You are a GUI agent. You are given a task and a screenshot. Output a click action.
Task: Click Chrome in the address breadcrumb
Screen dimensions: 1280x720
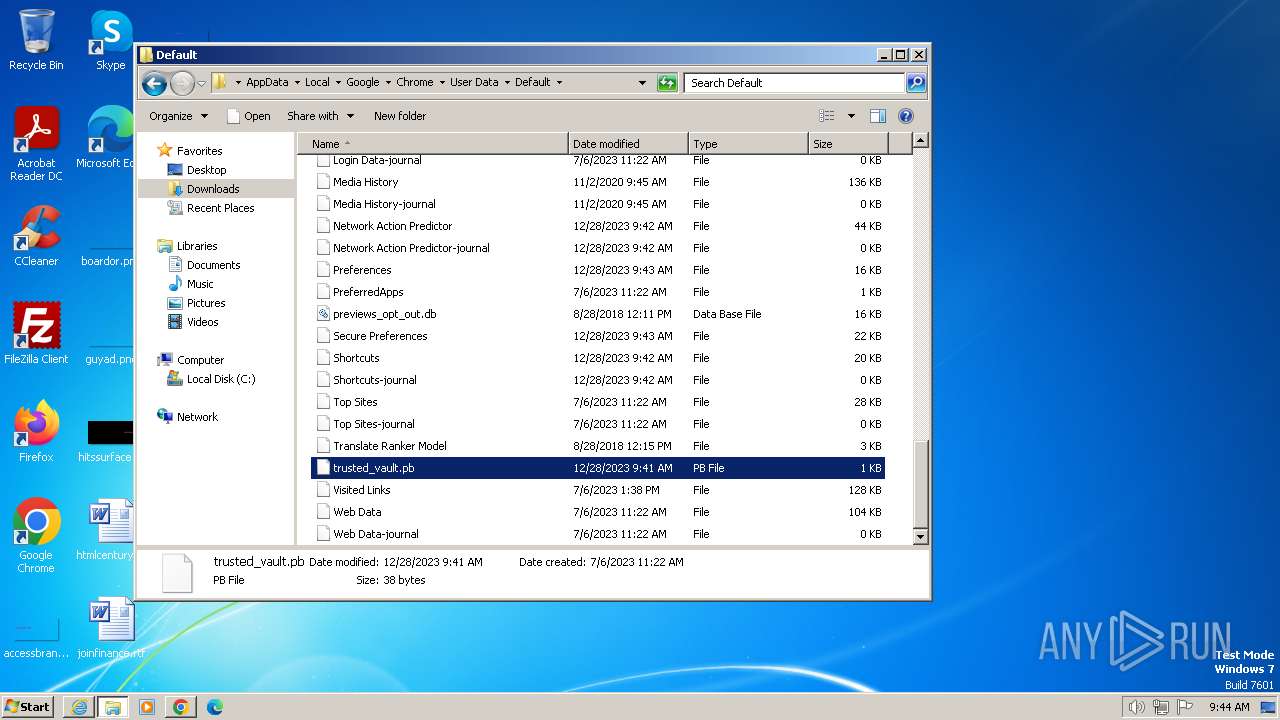point(414,83)
